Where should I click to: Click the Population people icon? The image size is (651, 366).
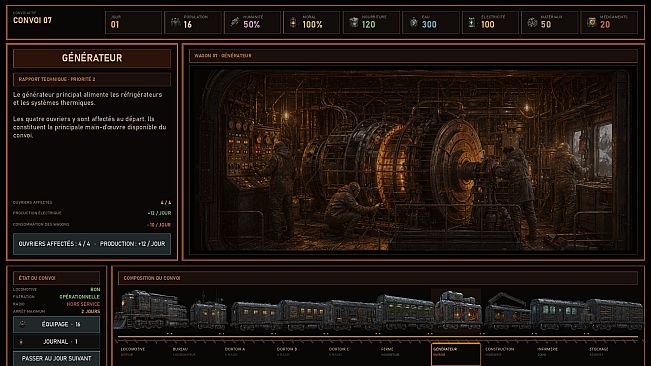coord(176,22)
